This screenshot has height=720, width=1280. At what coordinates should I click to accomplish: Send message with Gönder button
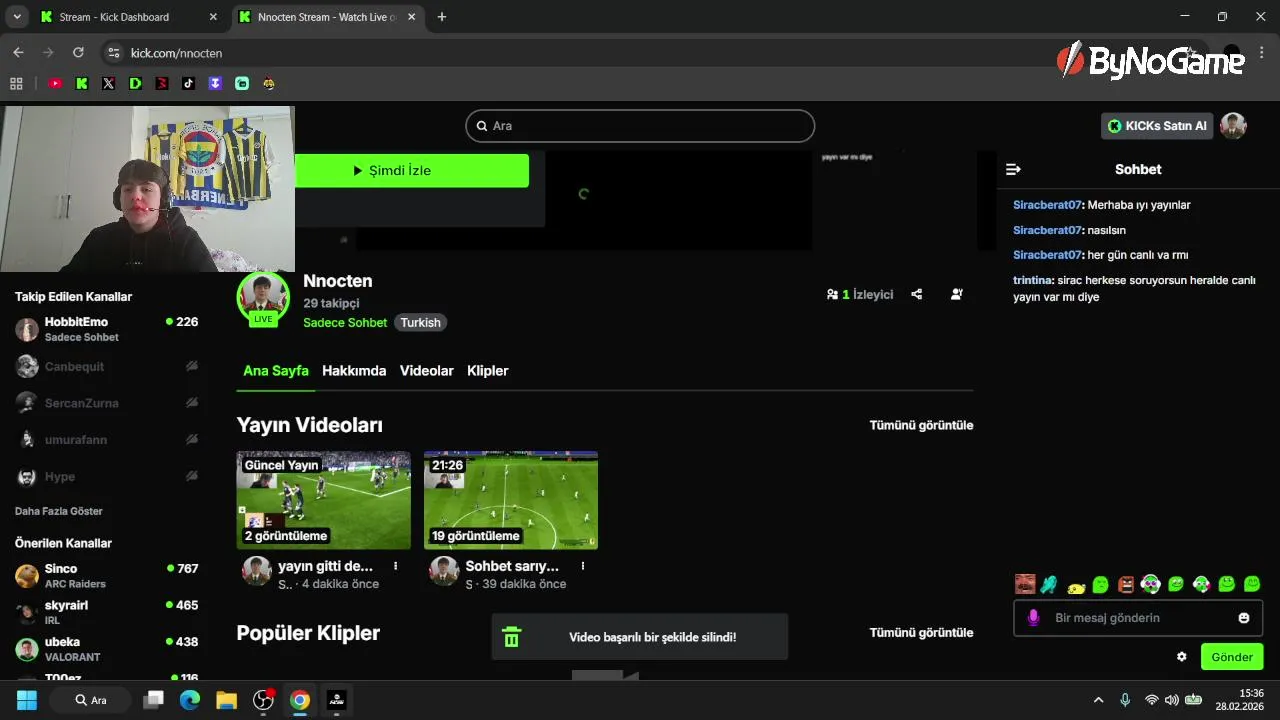coord(1232,657)
